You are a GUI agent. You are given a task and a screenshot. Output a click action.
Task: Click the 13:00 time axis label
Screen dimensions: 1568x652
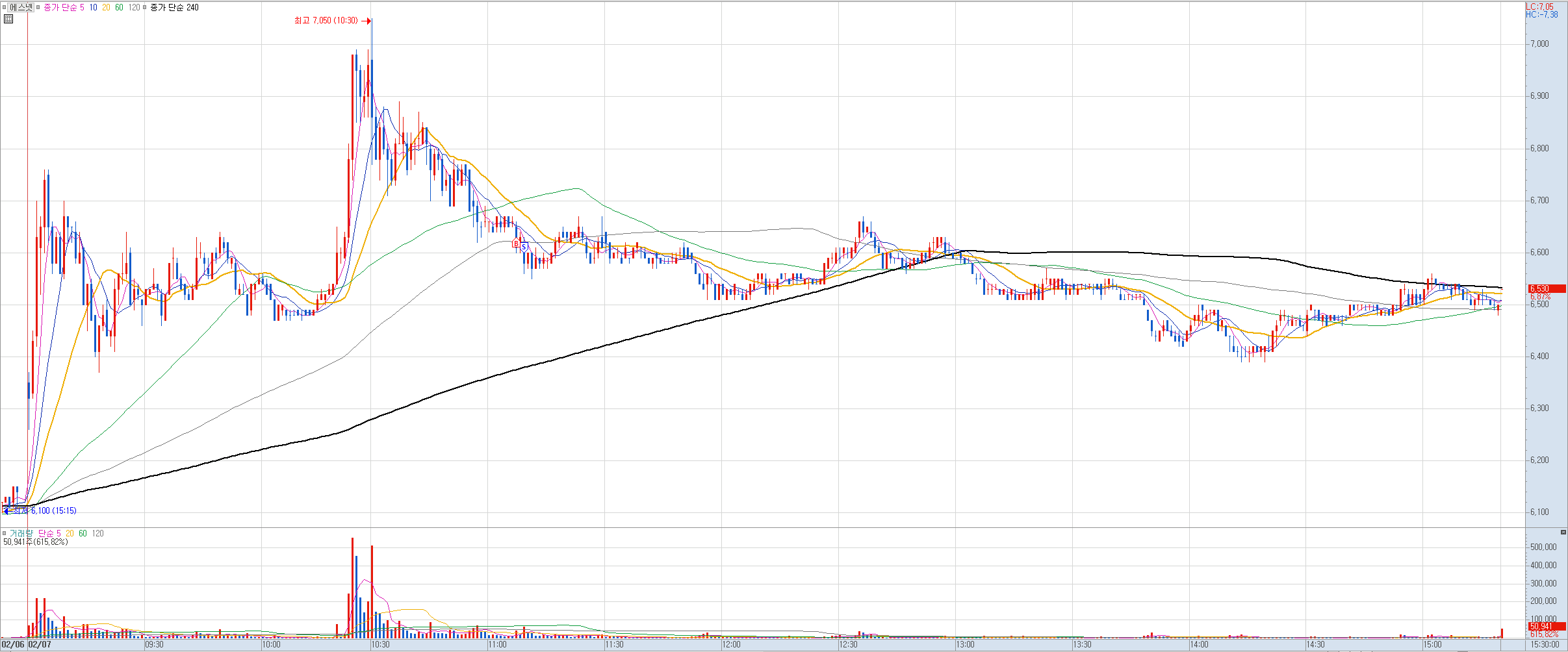966,645
